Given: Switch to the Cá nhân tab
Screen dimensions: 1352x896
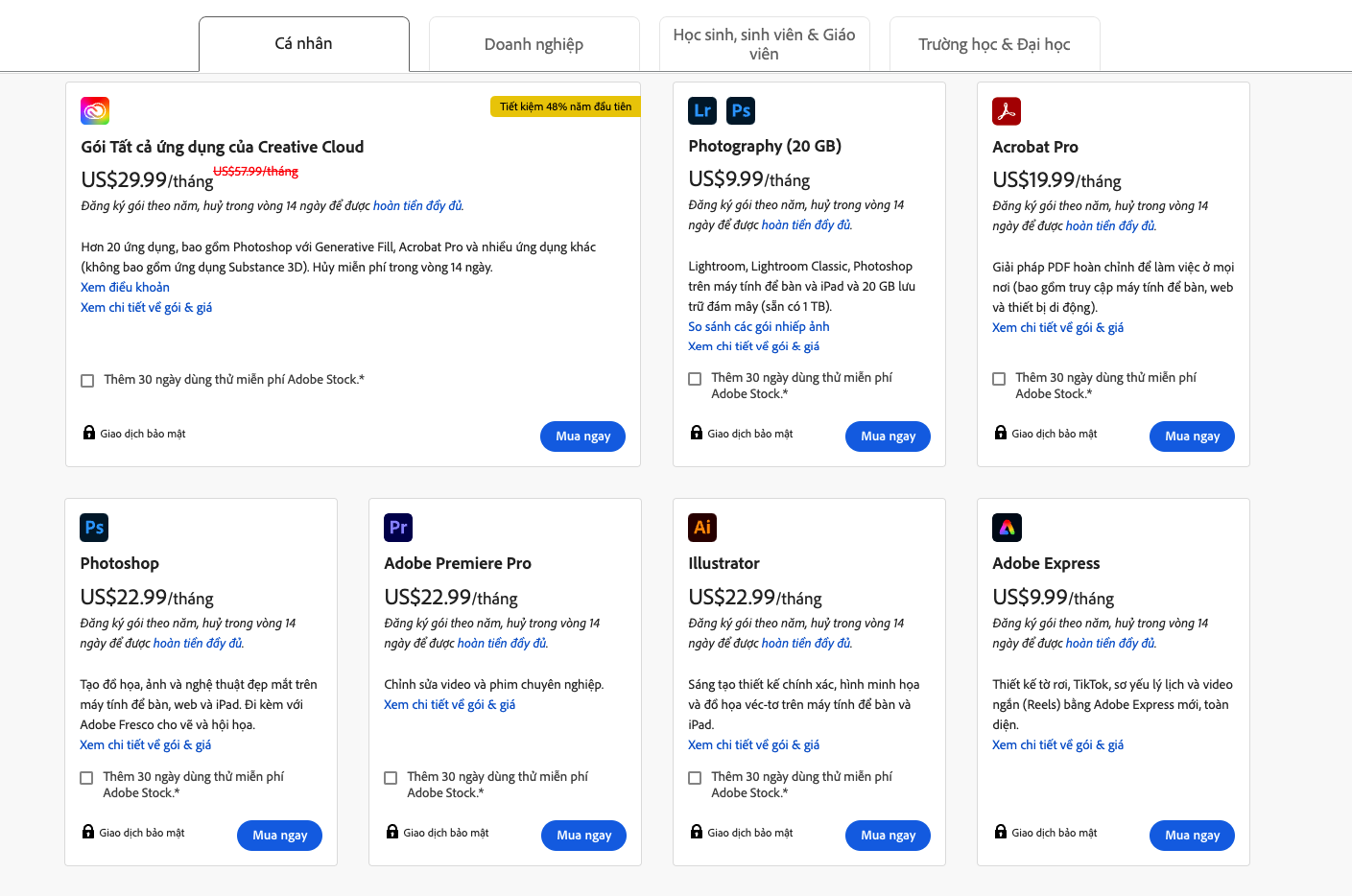Looking at the screenshot, I should click(x=304, y=44).
